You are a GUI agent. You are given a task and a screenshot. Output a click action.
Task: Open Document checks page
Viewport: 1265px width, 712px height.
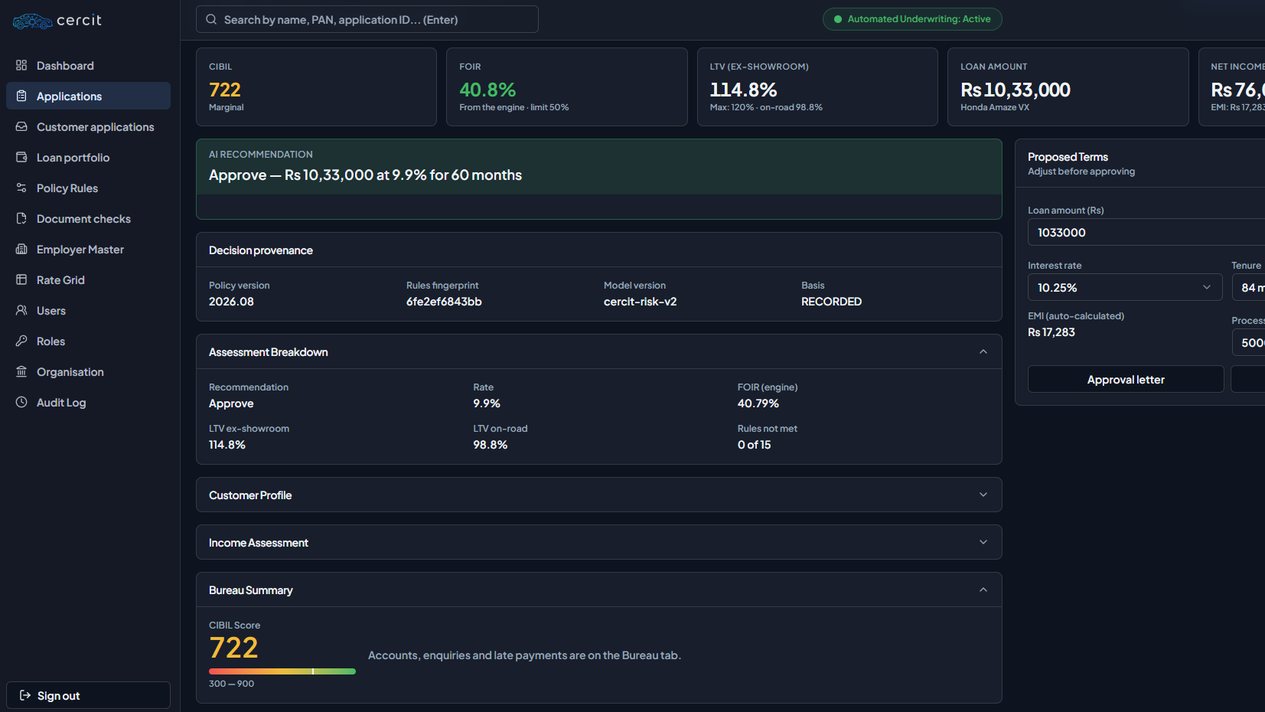pyautogui.click(x=88, y=218)
